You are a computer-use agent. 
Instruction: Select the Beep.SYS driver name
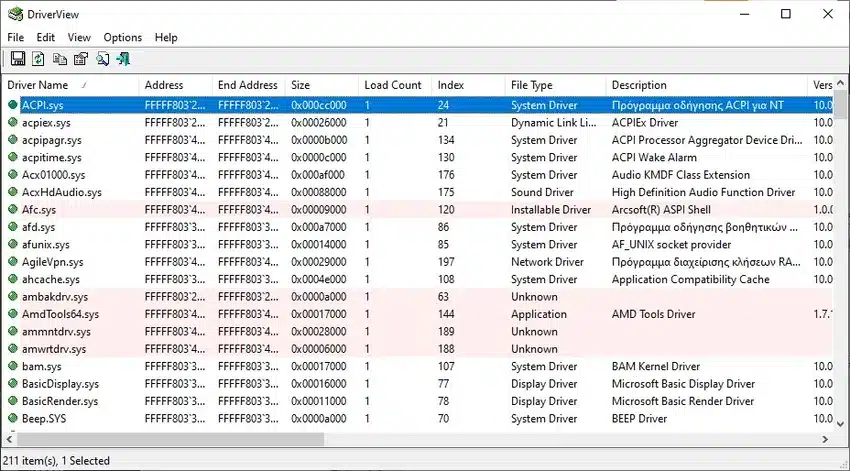click(x=44, y=418)
